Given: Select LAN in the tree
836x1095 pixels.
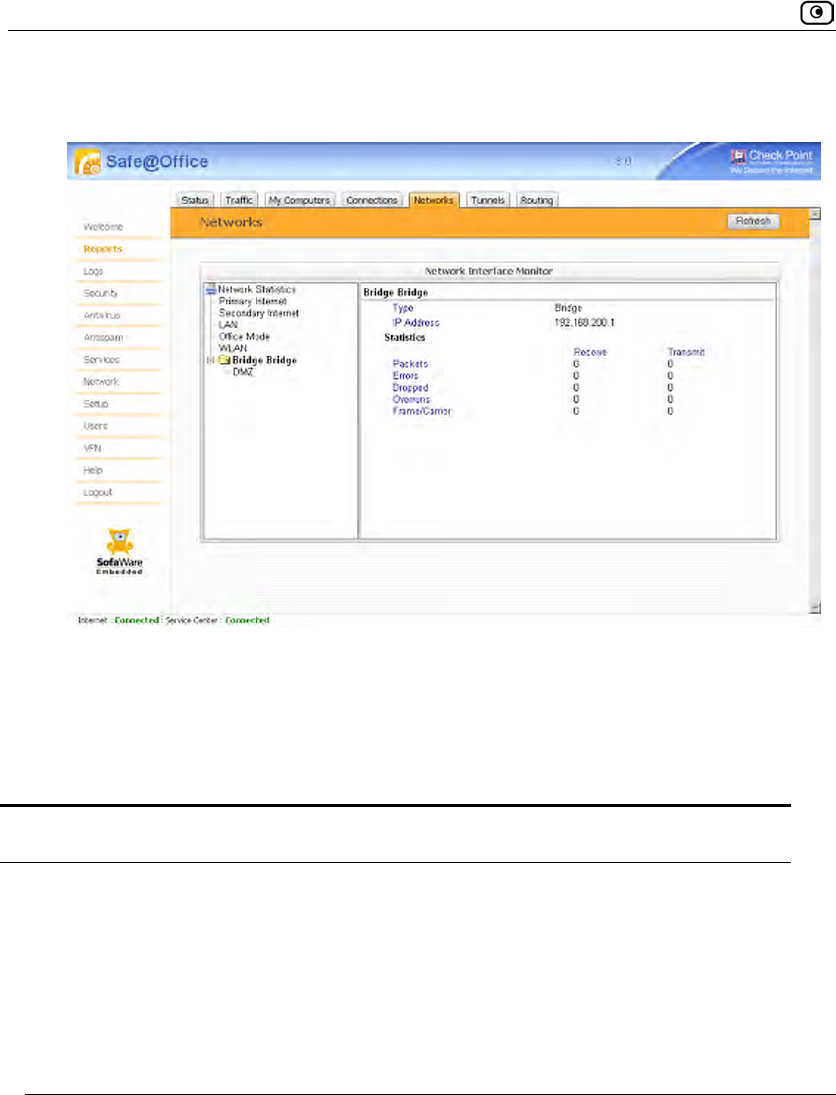Looking at the screenshot, I should click(228, 325).
